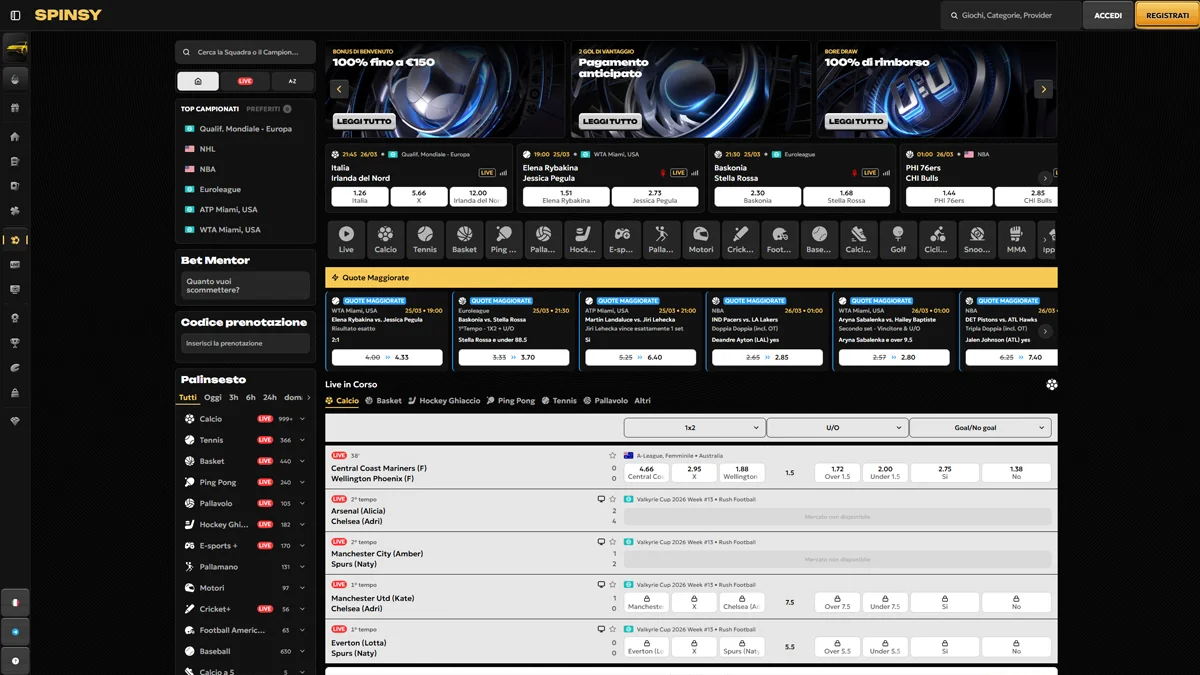Focus the Giochi, Categorie, Provider search box
Viewport: 1200px width, 675px height.
[x=1011, y=15]
